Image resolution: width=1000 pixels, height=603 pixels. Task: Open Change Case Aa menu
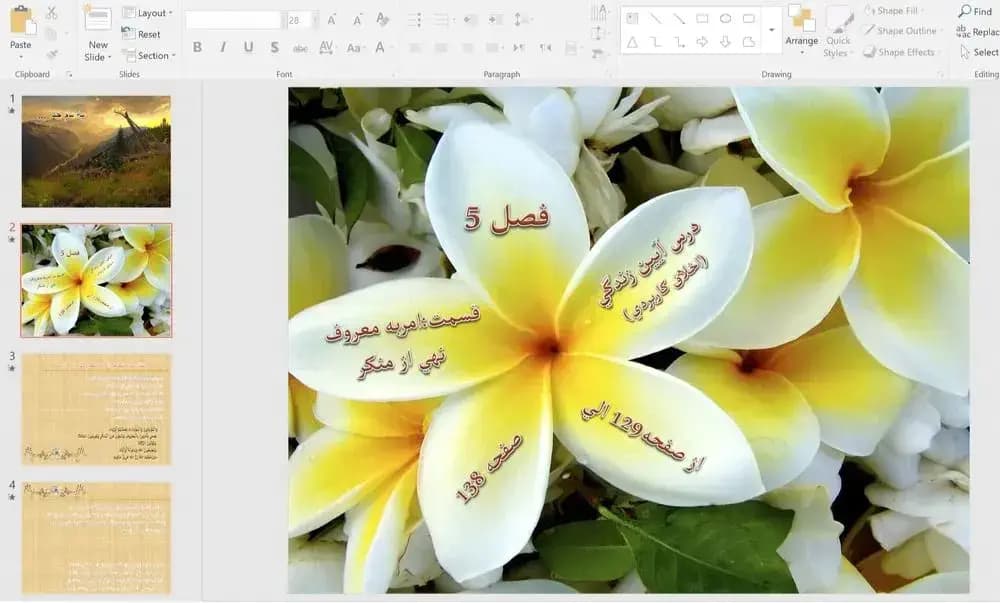pos(355,48)
